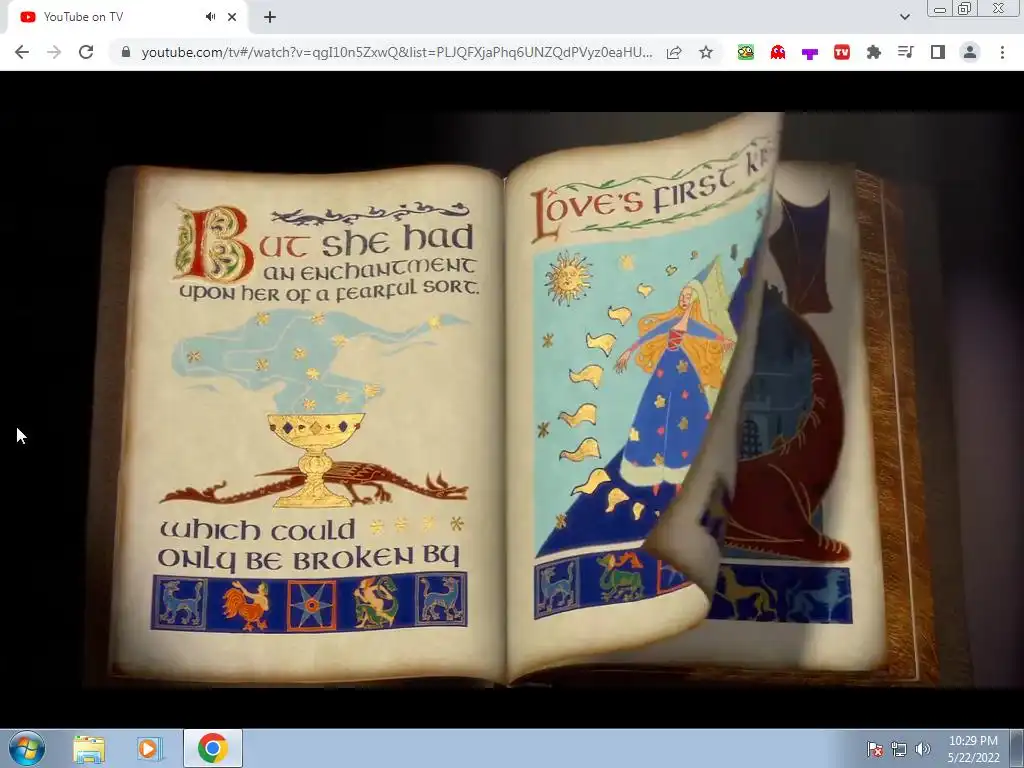1024x768 pixels.
Task: Click the browser forward arrow
Action: (x=54, y=52)
